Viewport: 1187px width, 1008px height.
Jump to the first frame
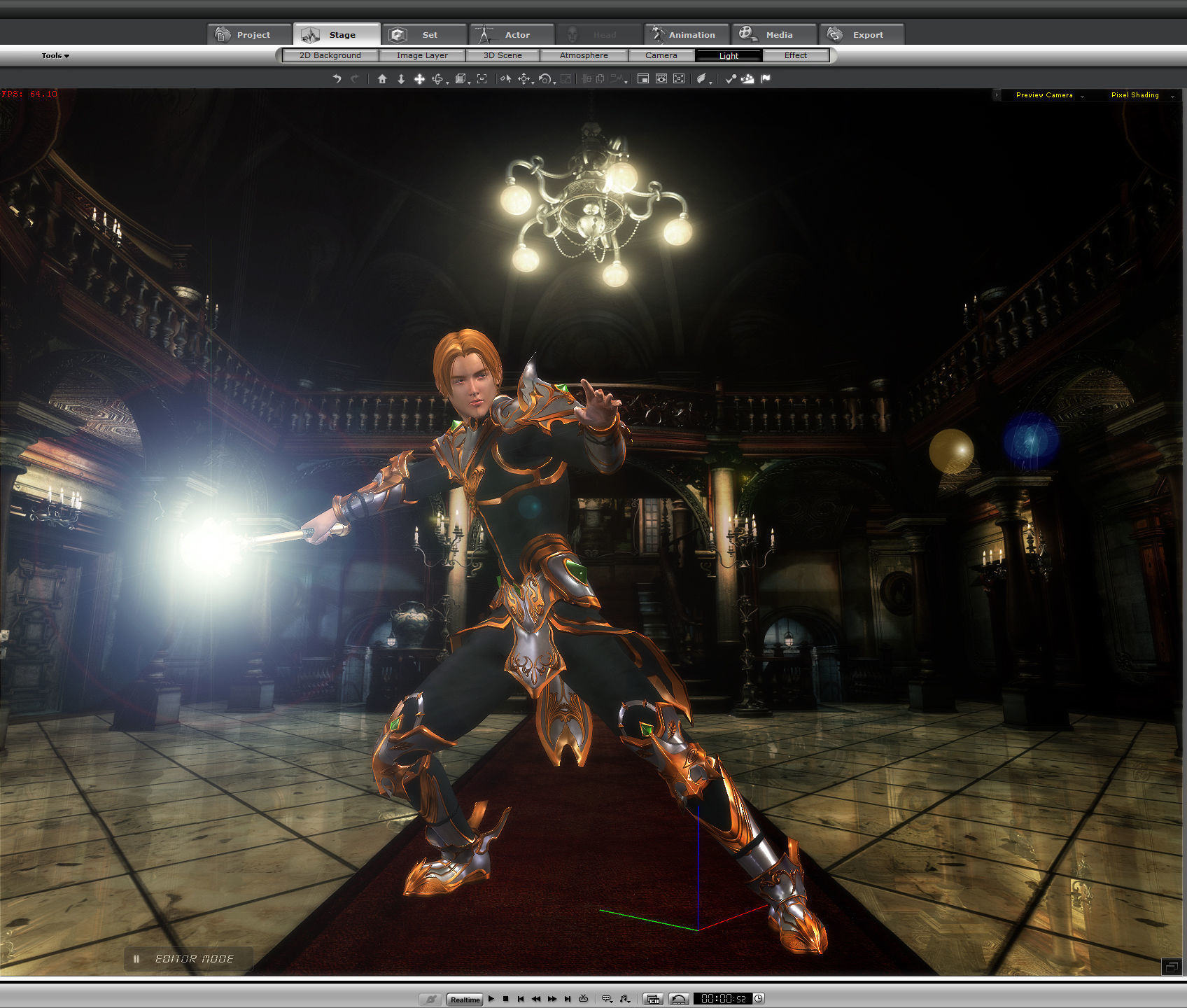[521, 999]
